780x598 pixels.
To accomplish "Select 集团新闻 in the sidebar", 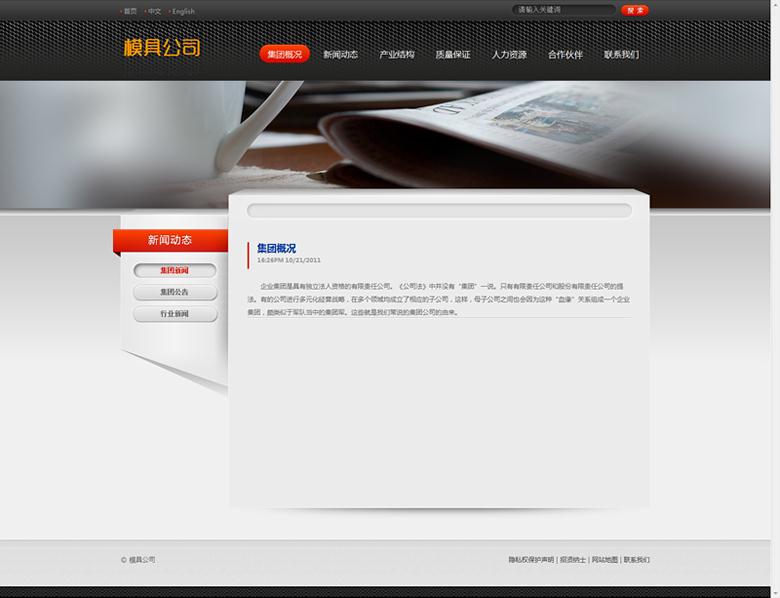I will pos(174,270).
